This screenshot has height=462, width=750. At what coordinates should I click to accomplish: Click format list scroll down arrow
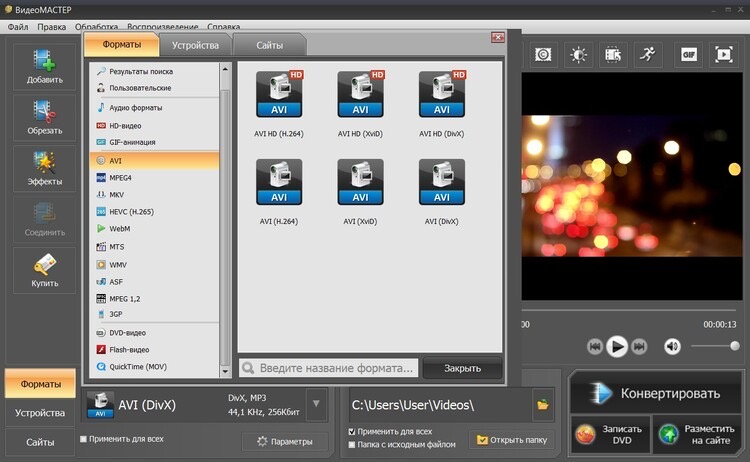(225, 372)
